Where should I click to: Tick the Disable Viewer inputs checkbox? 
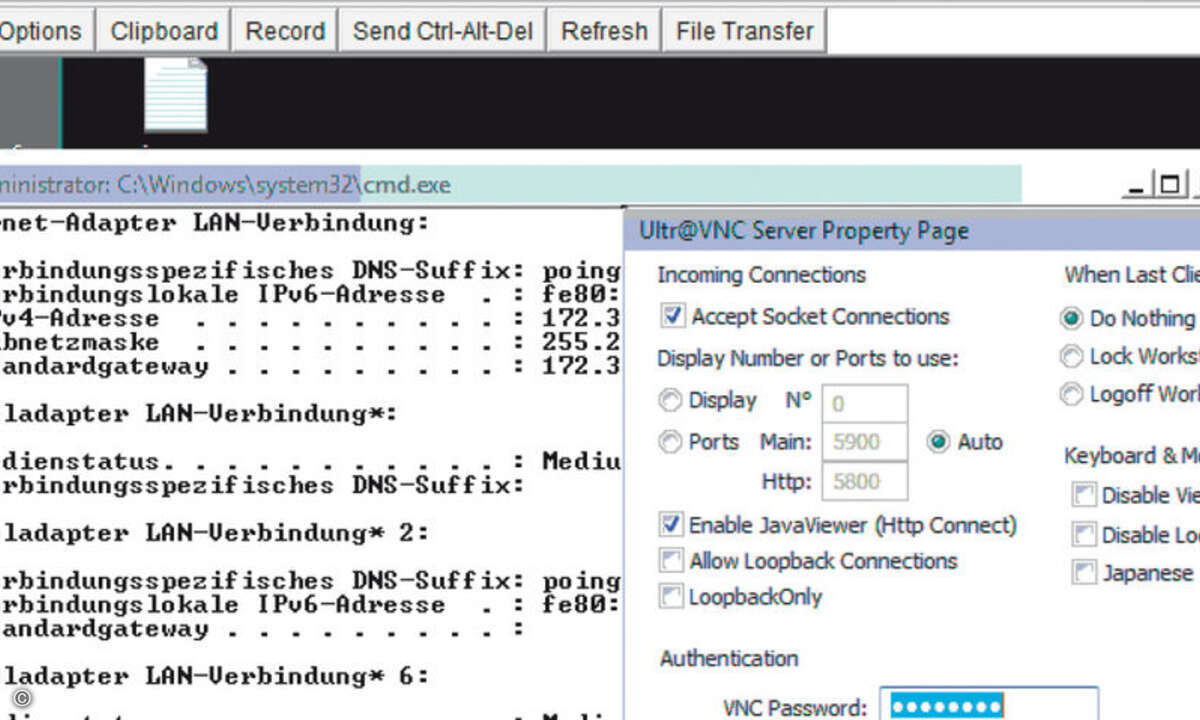1083,495
